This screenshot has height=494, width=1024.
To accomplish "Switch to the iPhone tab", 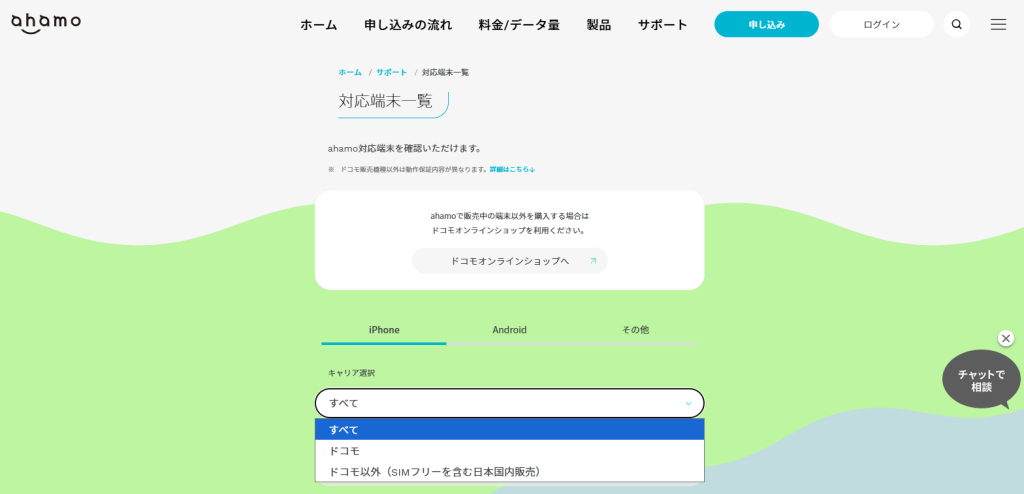I will [x=384, y=331].
